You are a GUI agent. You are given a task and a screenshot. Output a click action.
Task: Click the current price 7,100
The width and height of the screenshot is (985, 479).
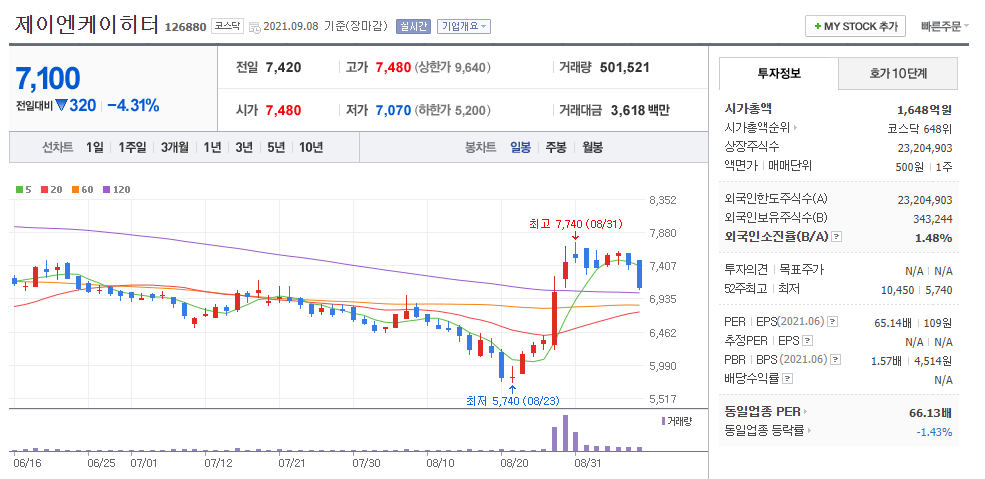tap(48, 78)
